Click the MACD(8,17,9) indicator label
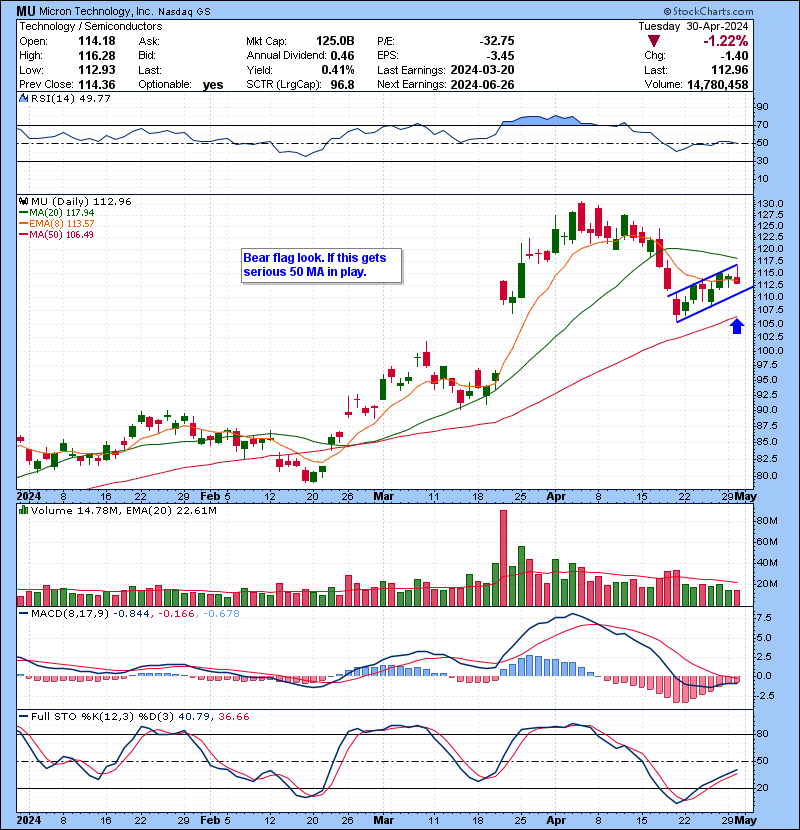This screenshot has height=830, width=800. tap(70, 614)
